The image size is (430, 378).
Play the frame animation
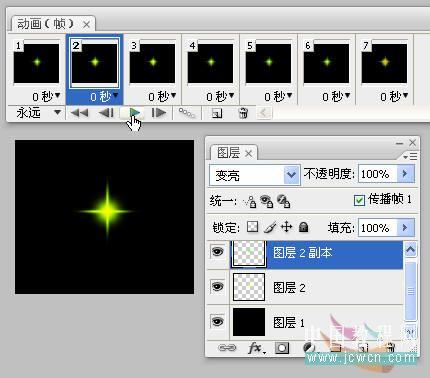(x=135, y=113)
